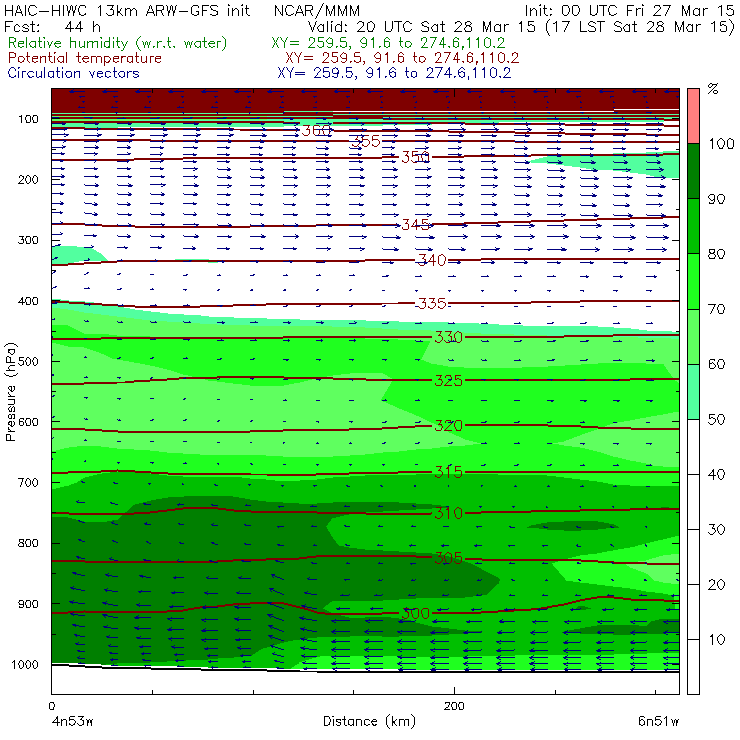
Task: Click the 350 potential temperature contour label
Action: point(415,157)
